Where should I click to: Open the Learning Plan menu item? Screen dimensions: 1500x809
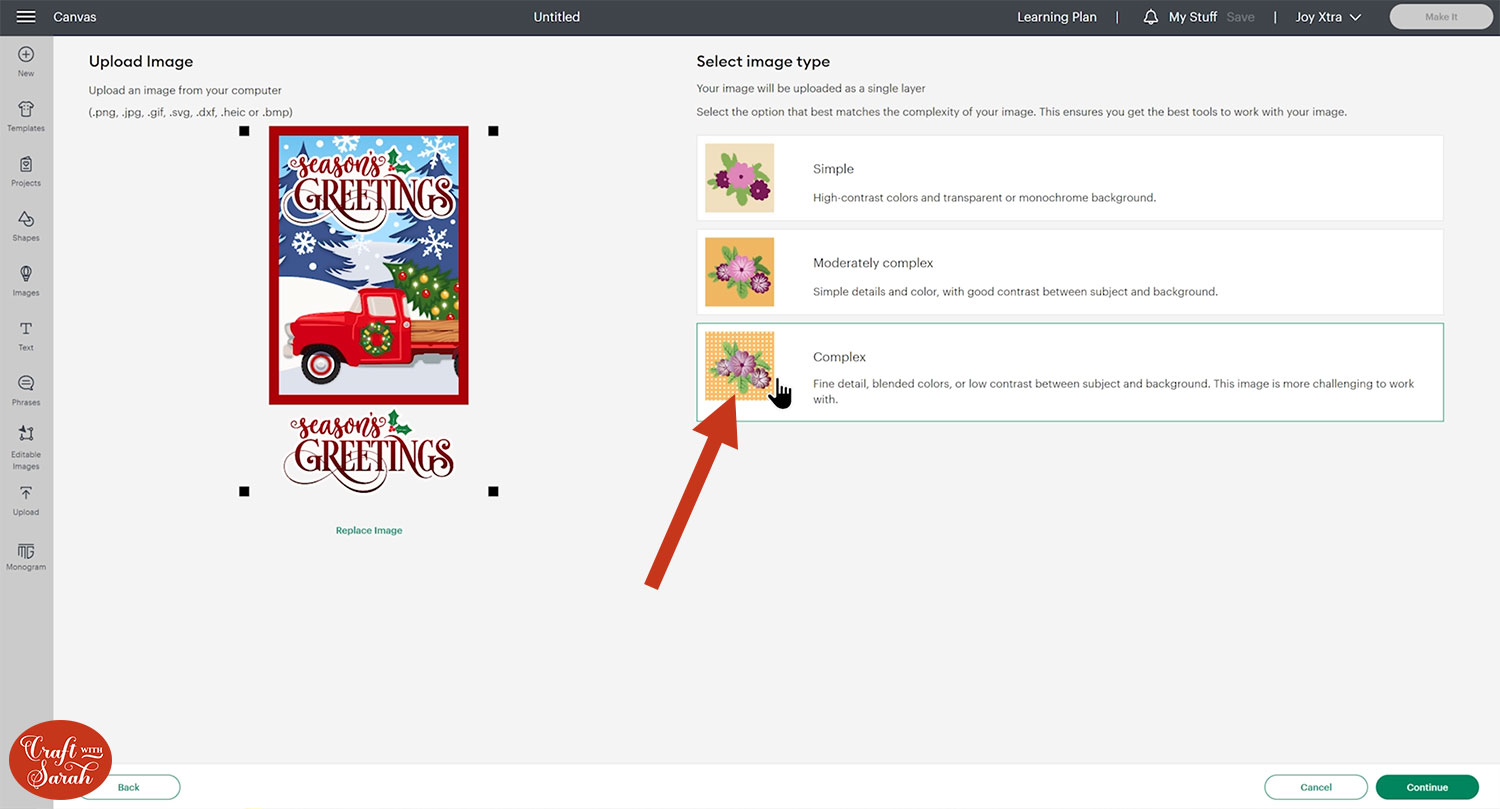pyautogui.click(x=1057, y=17)
